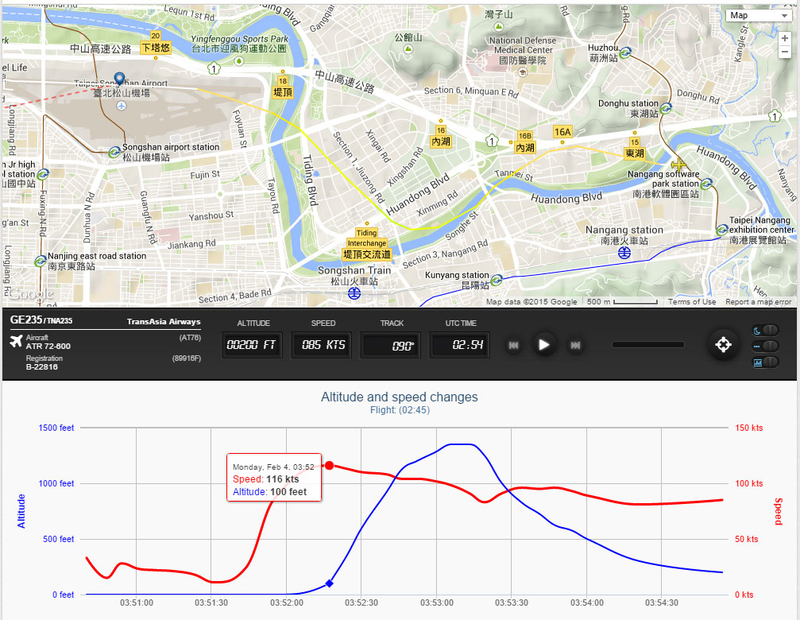
Task: Click the 150 kts axis label
Action: 748,428
